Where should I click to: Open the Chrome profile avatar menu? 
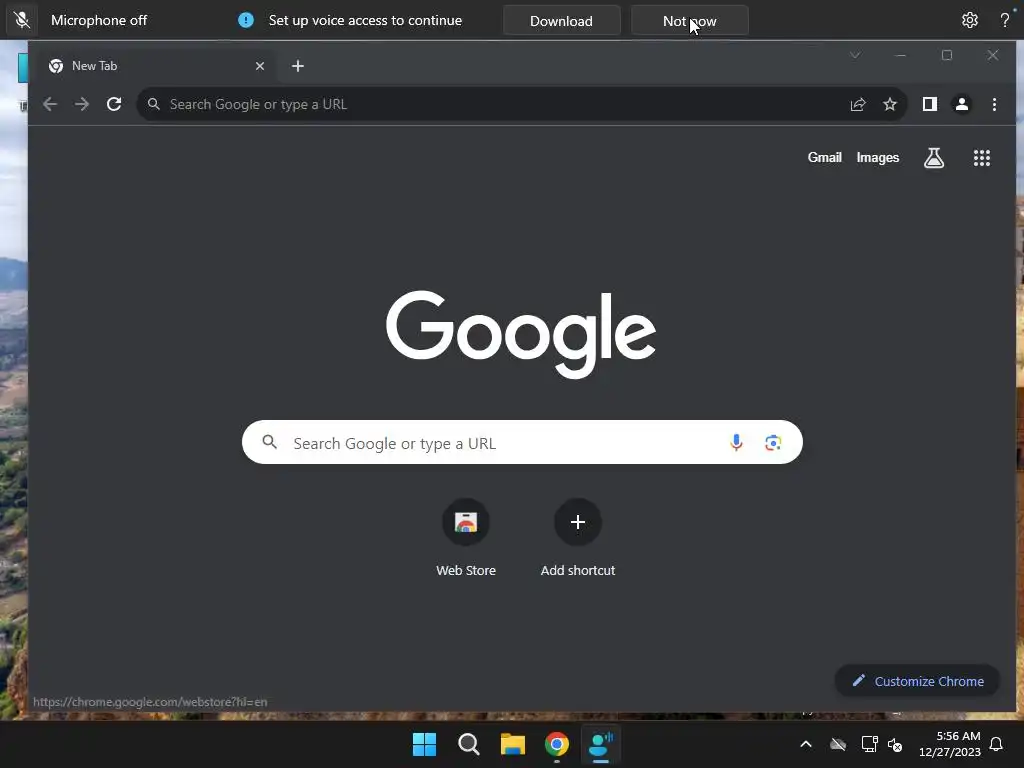pyautogui.click(x=961, y=104)
